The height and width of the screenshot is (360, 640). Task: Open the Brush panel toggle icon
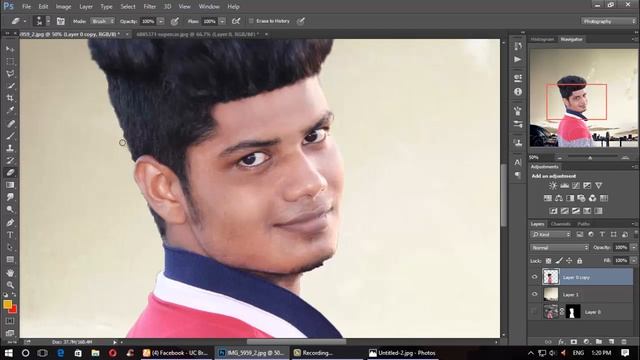[61, 21]
